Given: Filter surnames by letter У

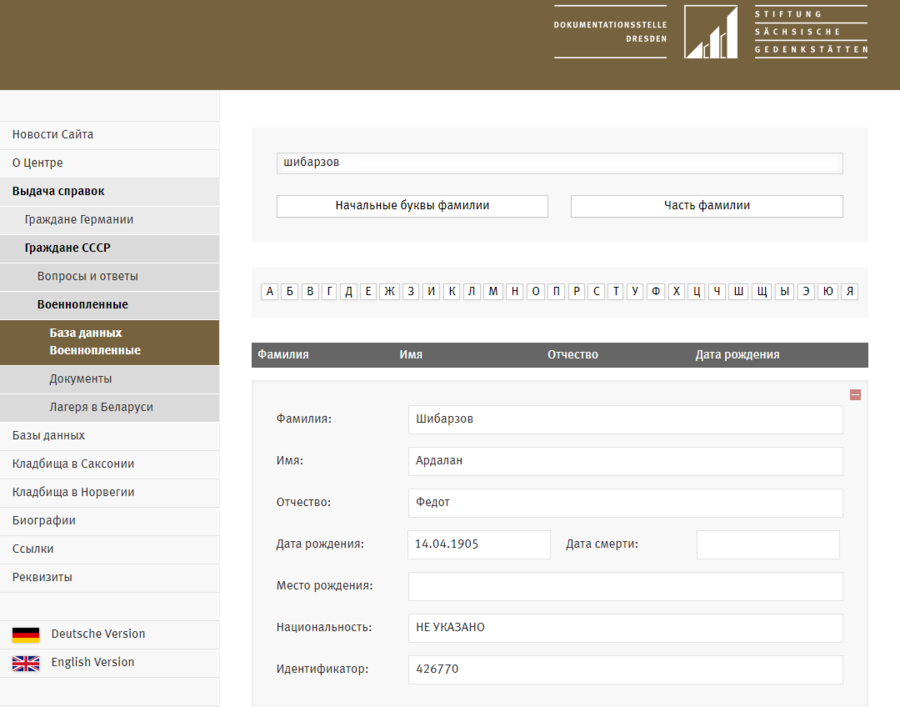Looking at the screenshot, I should pos(635,292).
